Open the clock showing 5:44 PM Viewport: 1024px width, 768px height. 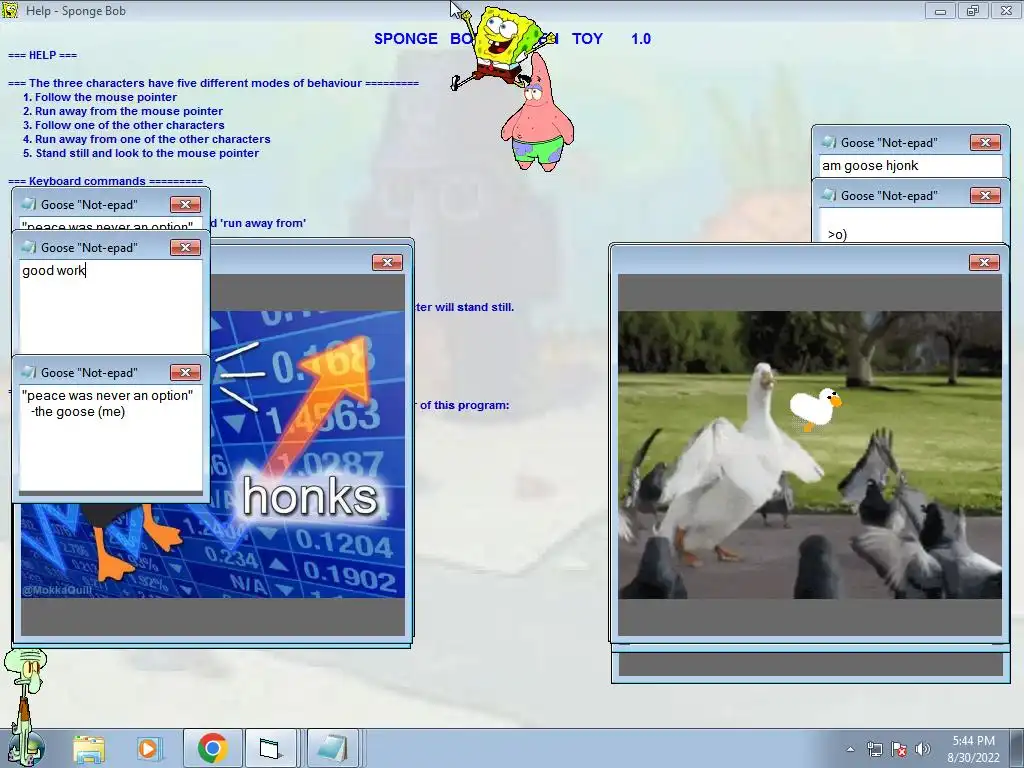[973, 749]
